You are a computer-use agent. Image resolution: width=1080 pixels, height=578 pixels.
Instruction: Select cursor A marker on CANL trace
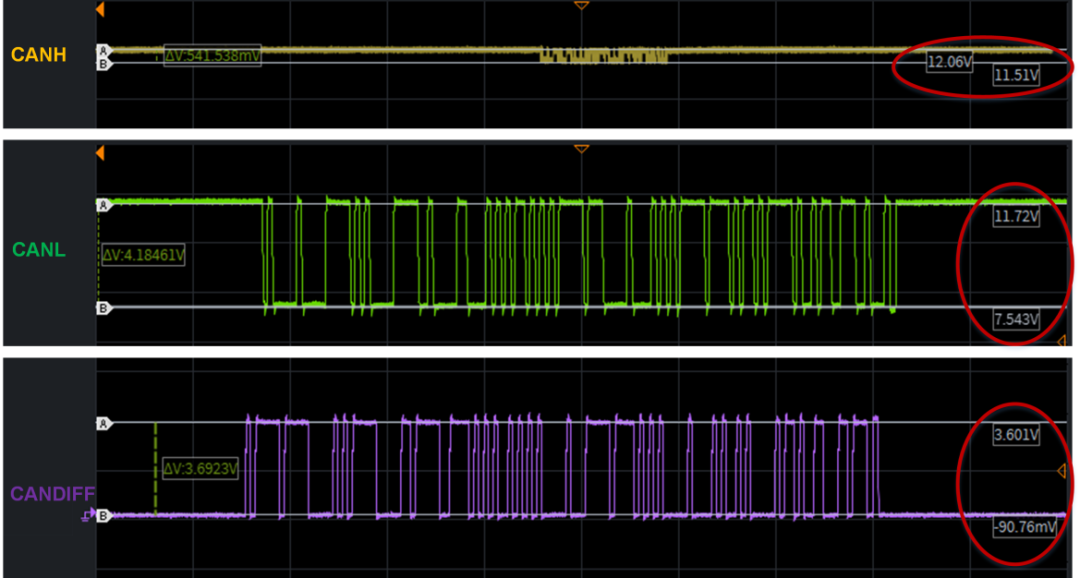[x=103, y=205]
